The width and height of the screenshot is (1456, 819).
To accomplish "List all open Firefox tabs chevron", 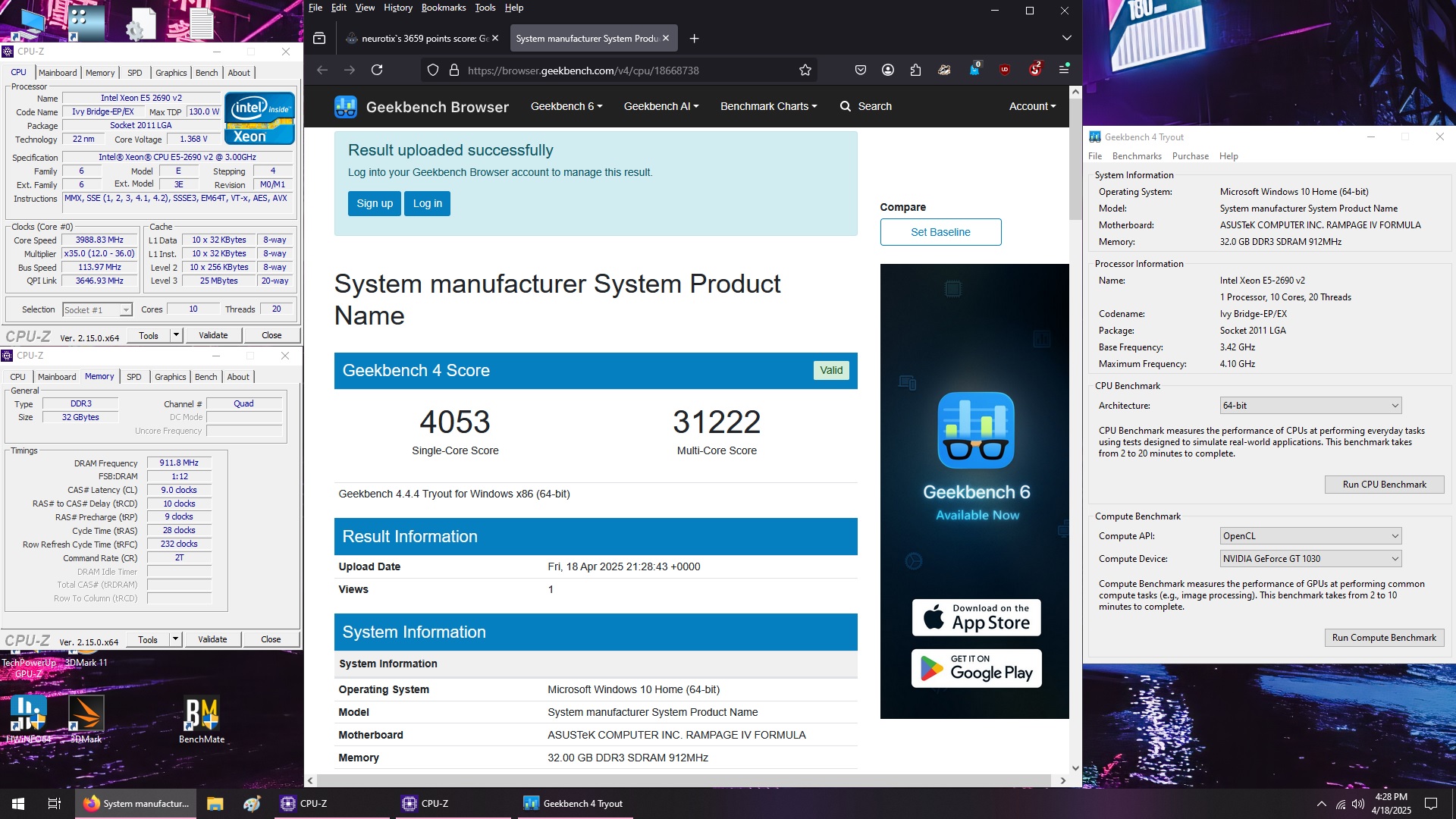I will (x=1067, y=38).
